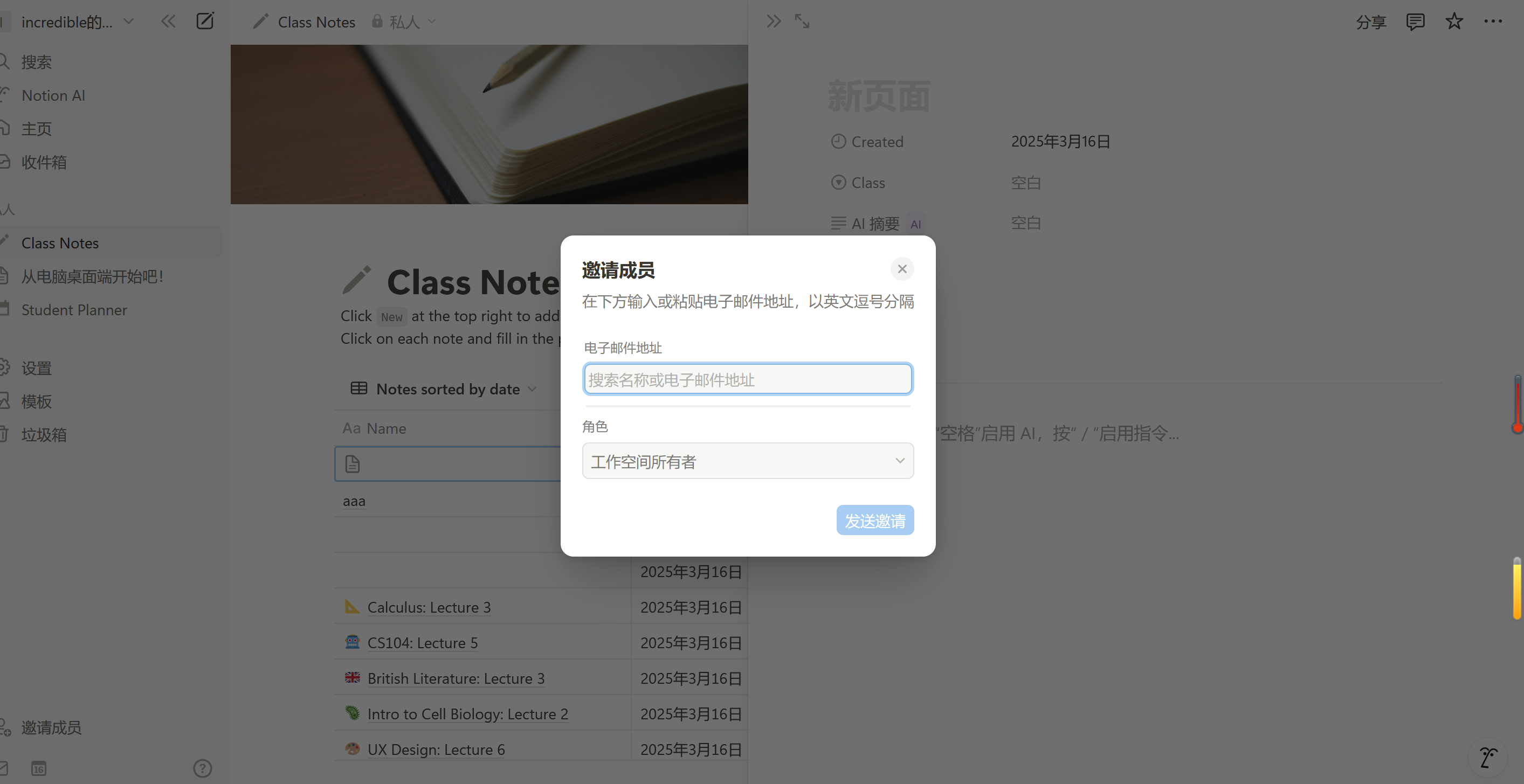Click the 发送邀请 button
This screenshot has height=784, width=1524.
tap(874, 521)
